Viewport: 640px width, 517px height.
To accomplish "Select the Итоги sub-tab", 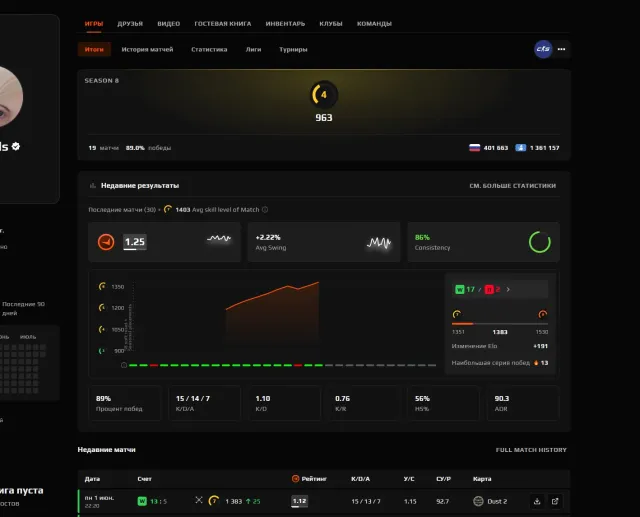I will tap(94, 49).
